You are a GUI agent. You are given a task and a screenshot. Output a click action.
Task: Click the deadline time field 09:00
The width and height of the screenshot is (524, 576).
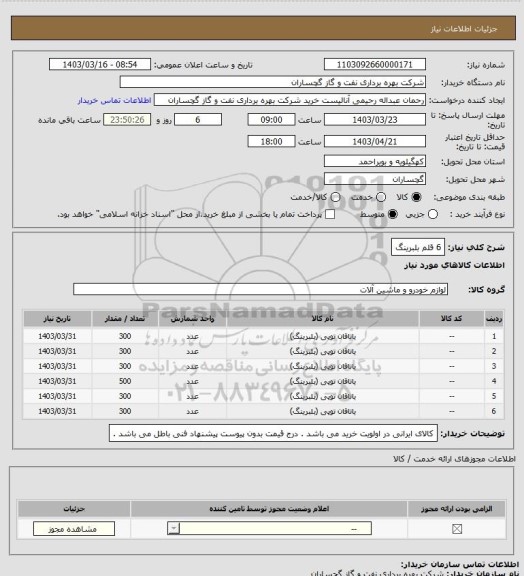pos(271,120)
